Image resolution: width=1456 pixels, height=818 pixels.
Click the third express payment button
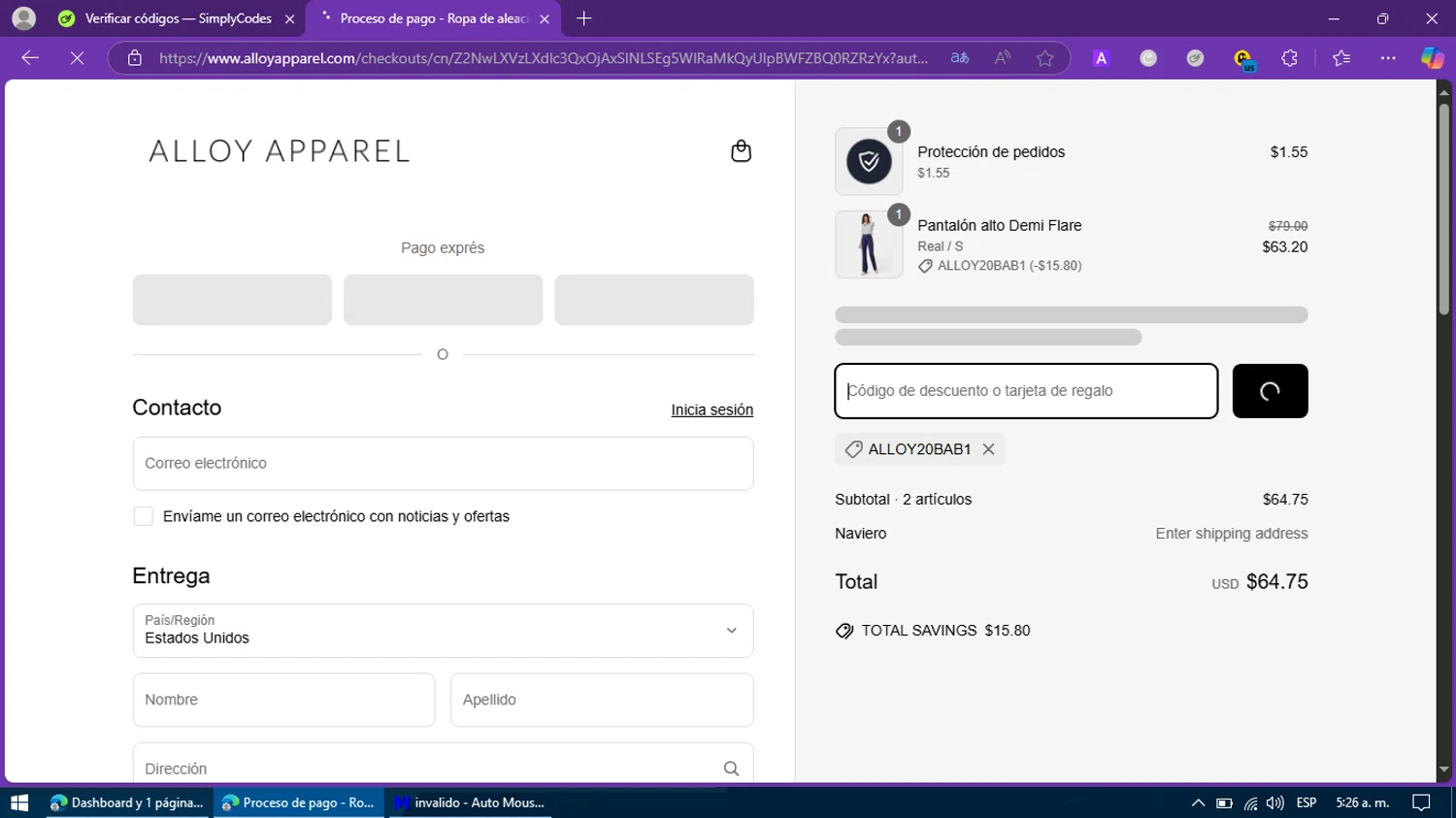click(x=654, y=300)
